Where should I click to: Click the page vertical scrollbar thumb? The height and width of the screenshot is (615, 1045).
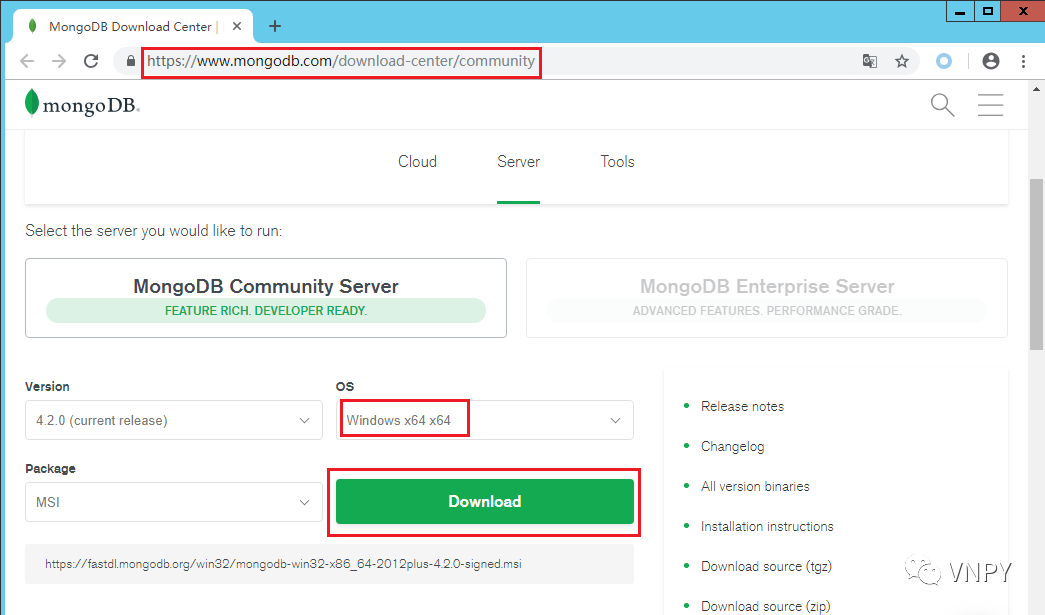[x=1036, y=265]
